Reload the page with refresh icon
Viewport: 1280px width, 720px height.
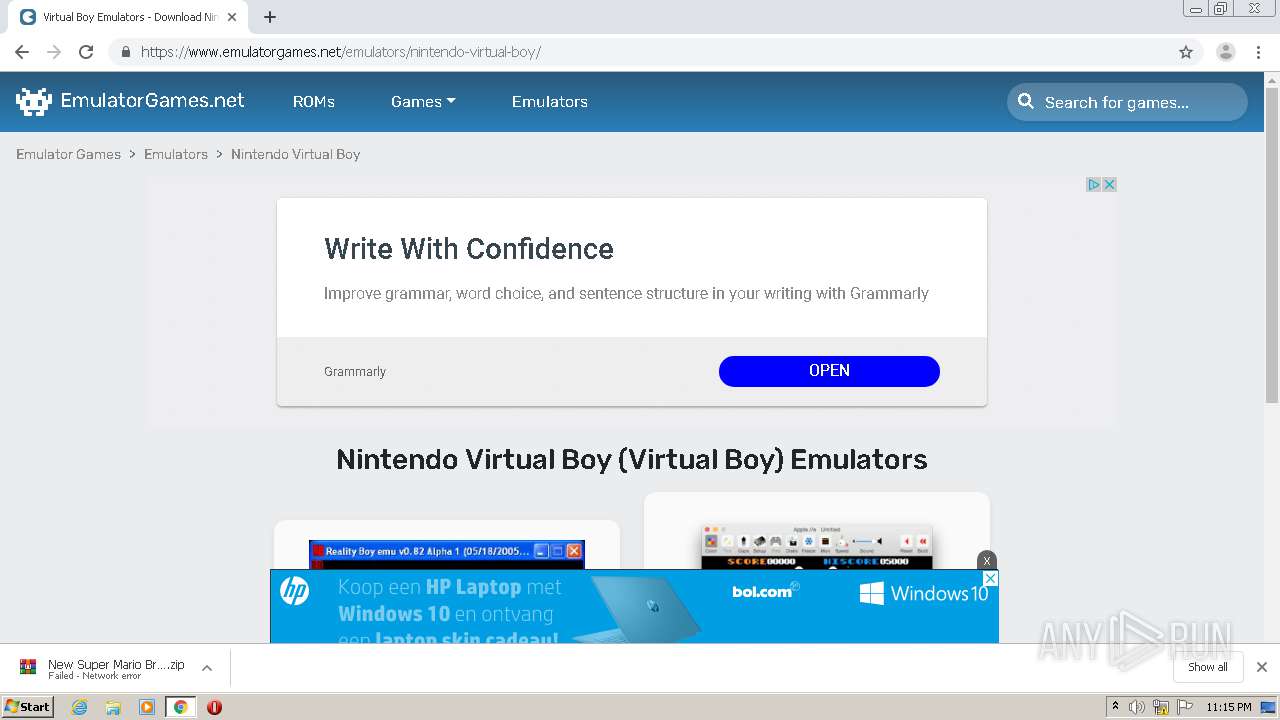tap(86, 52)
